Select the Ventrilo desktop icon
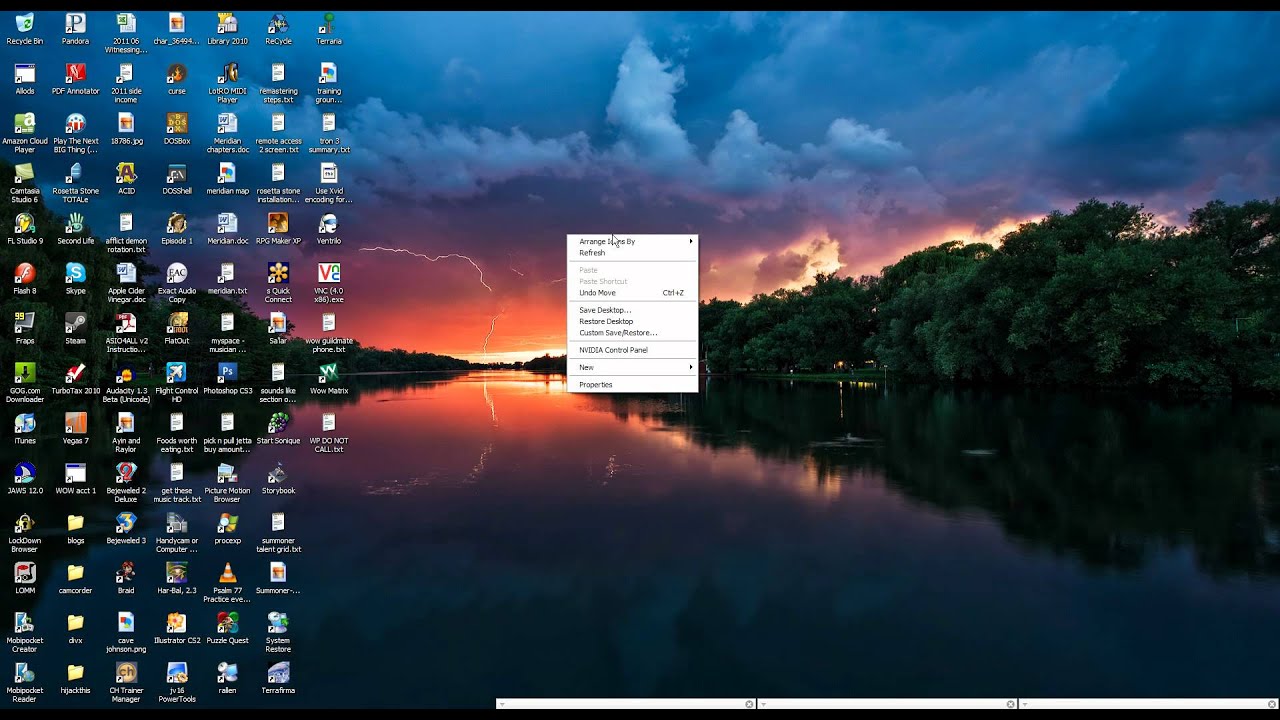 pyautogui.click(x=328, y=229)
